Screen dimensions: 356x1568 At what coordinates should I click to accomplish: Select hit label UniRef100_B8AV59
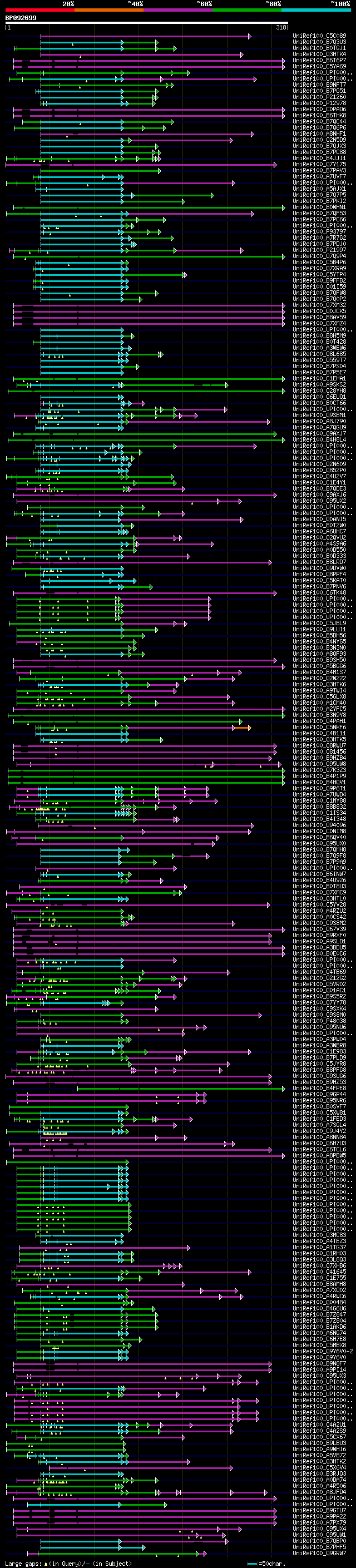coord(319,317)
